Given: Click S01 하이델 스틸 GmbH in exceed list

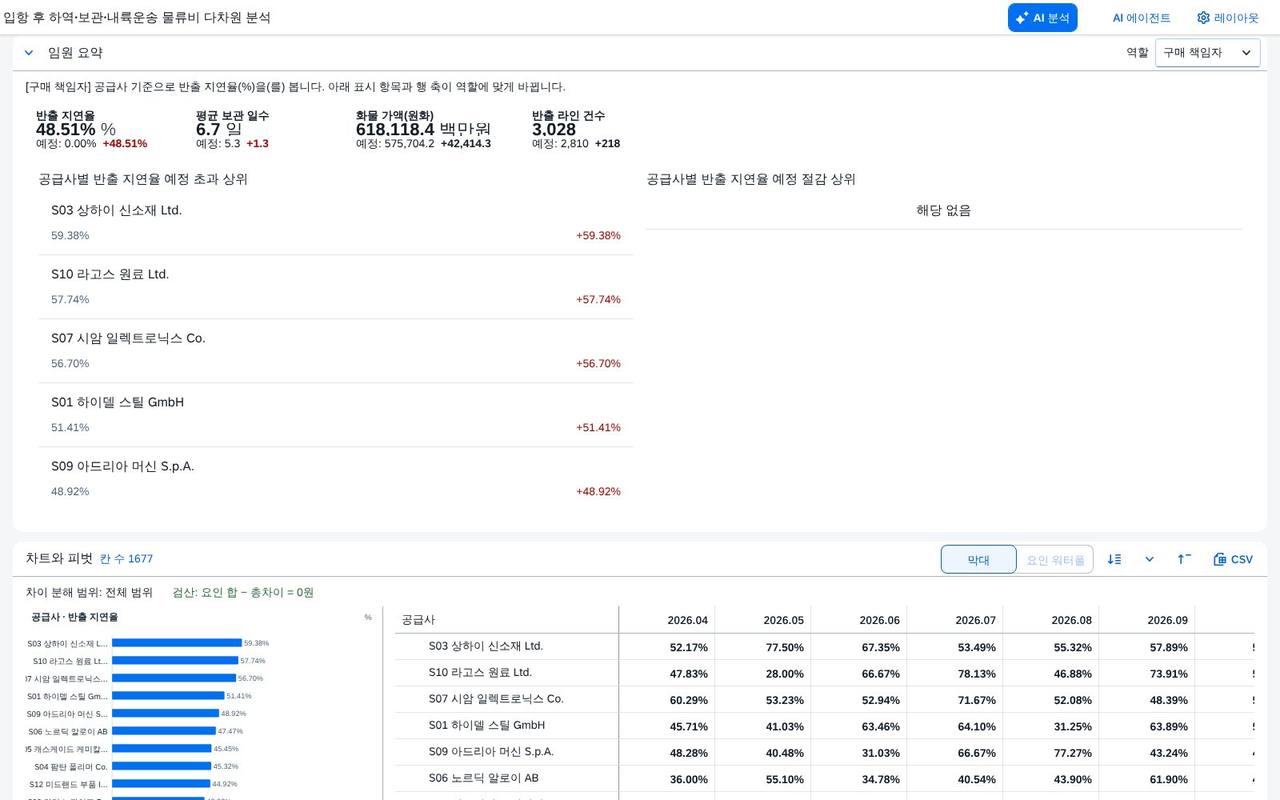Looking at the screenshot, I should tap(335, 415).
